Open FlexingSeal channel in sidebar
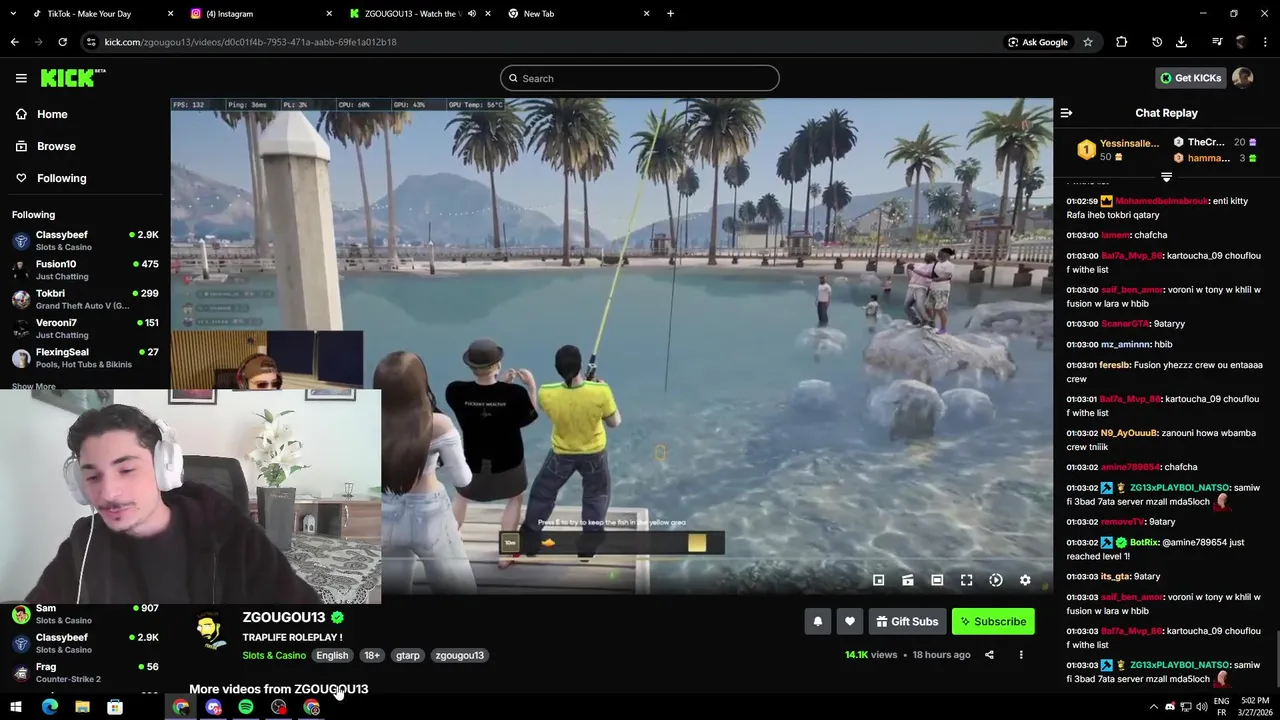The image size is (1280, 720). 85,358
